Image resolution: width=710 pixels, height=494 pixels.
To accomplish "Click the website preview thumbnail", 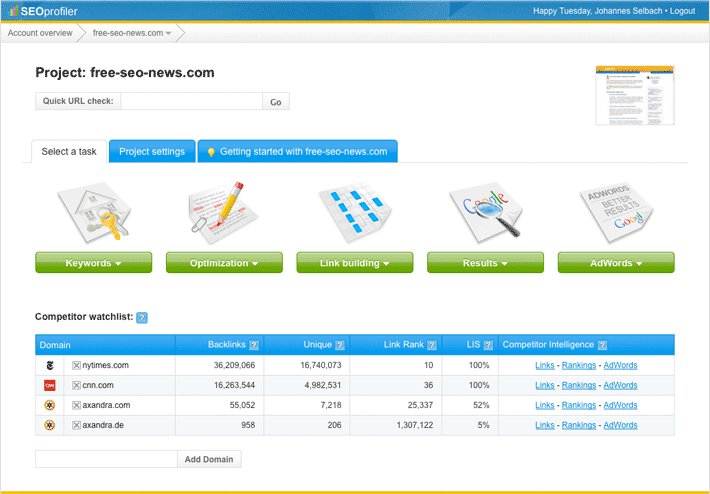I will click(x=634, y=95).
